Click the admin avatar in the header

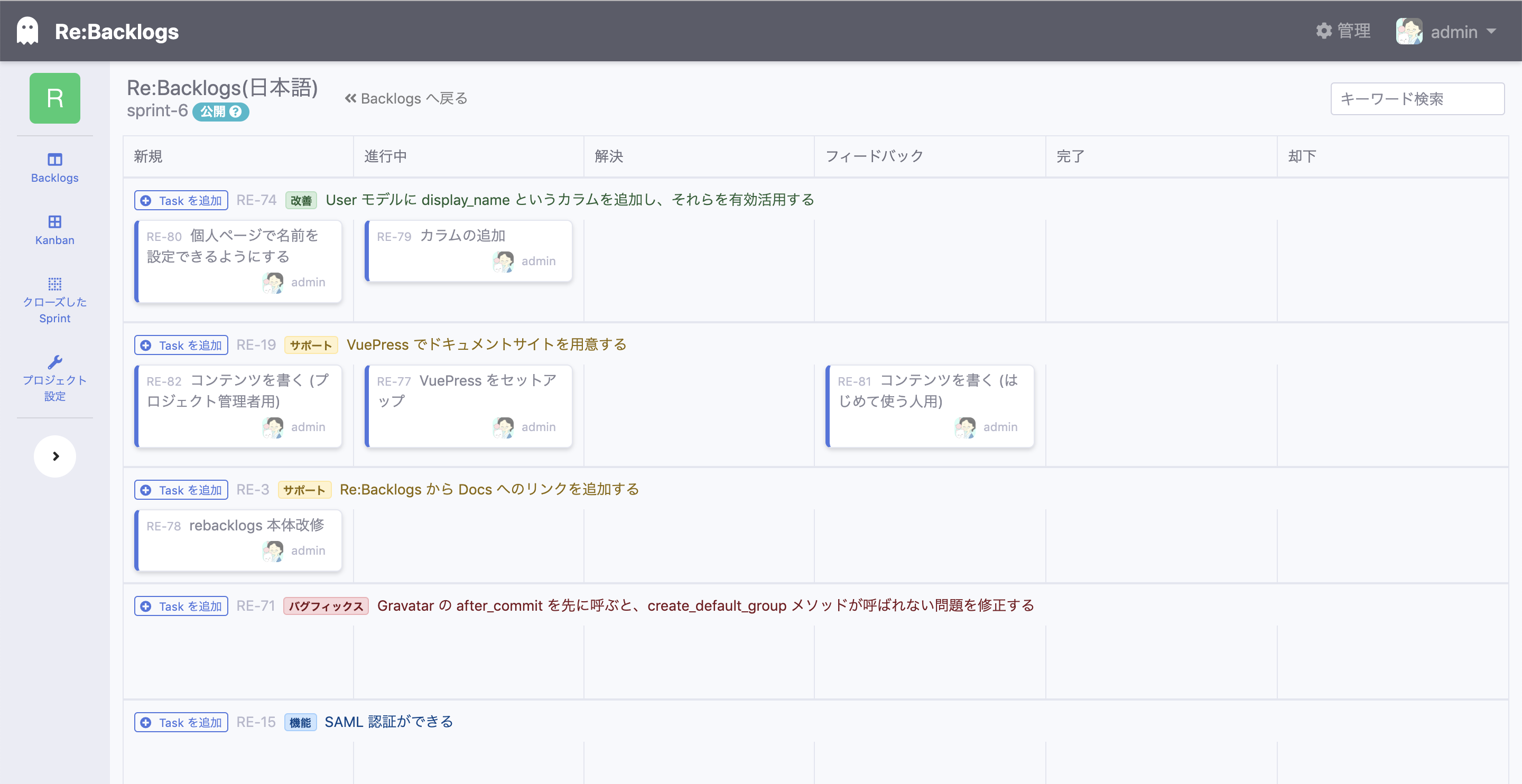coord(1409,31)
